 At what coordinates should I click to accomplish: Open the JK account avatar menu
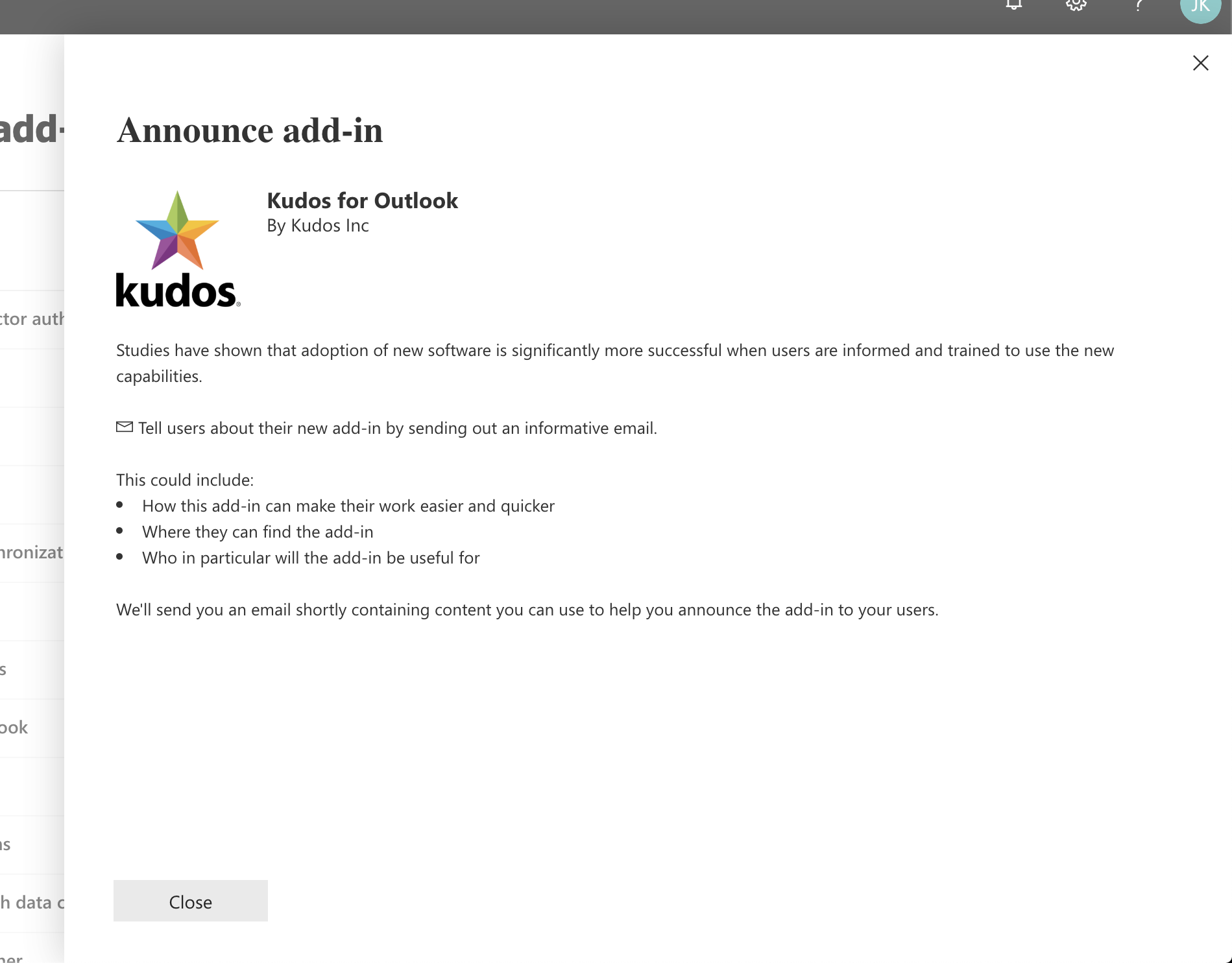[x=1200, y=8]
